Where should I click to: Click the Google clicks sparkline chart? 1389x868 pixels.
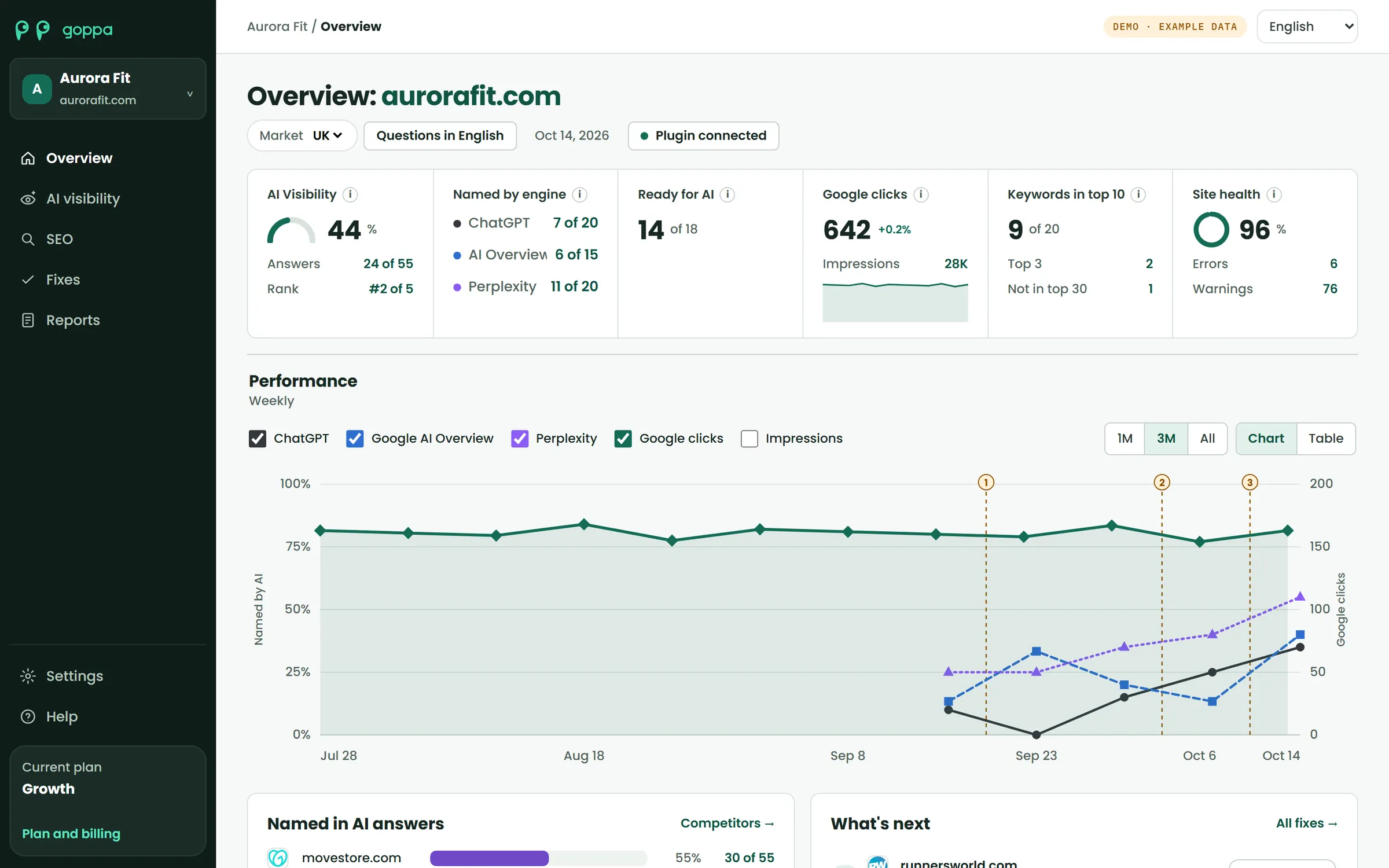click(x=895, y=301)
